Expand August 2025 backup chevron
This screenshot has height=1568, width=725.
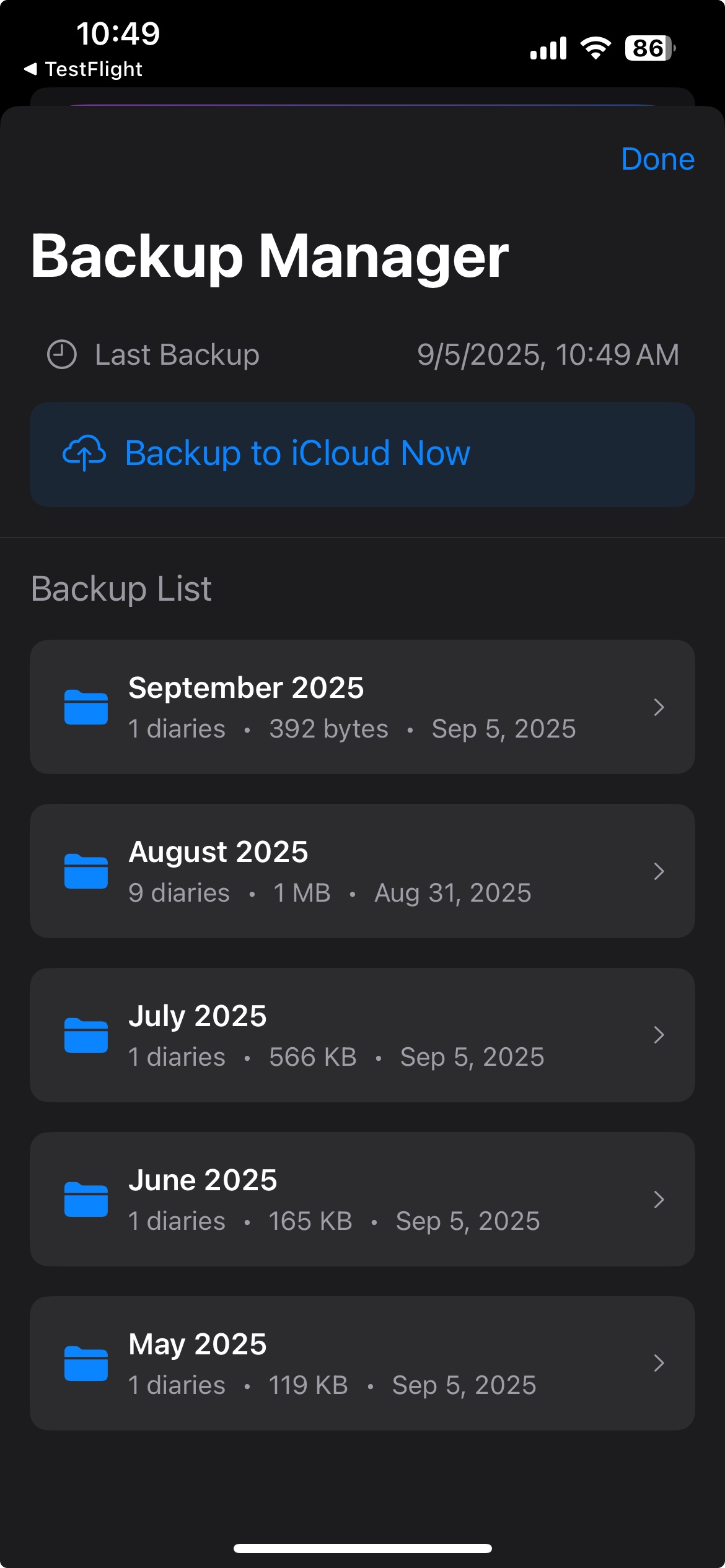659,871
